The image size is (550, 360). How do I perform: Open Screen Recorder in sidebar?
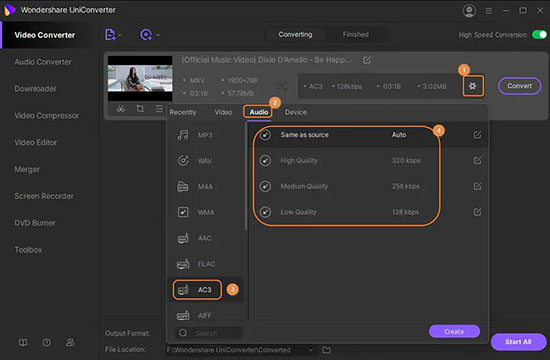click(x=44, y=196)
